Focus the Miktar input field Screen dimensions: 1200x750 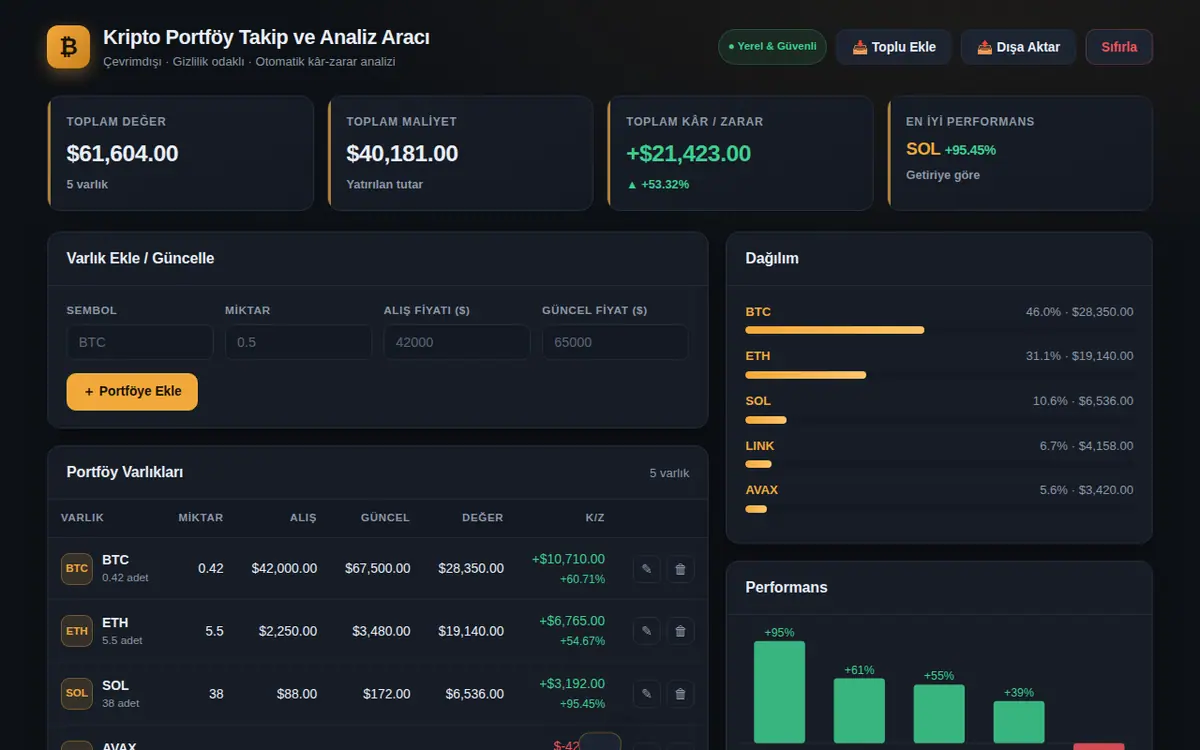(x=298, y=342)
